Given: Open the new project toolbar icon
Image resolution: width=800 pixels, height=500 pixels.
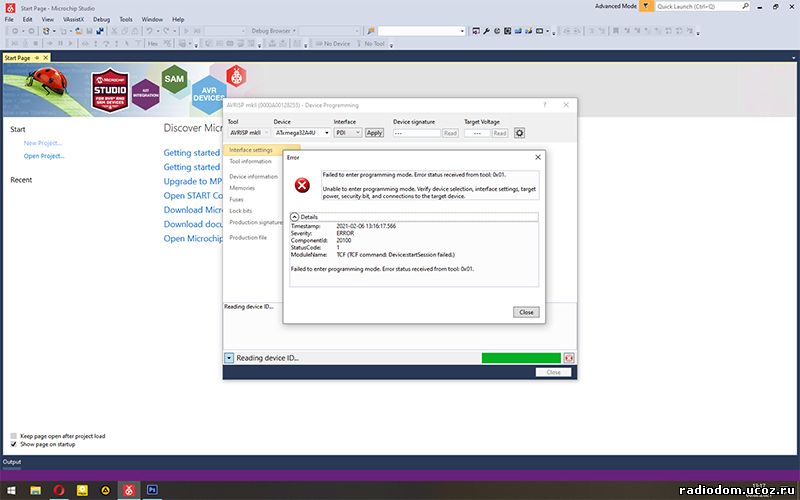Looking at the screenshot, I should pos(46,31).
